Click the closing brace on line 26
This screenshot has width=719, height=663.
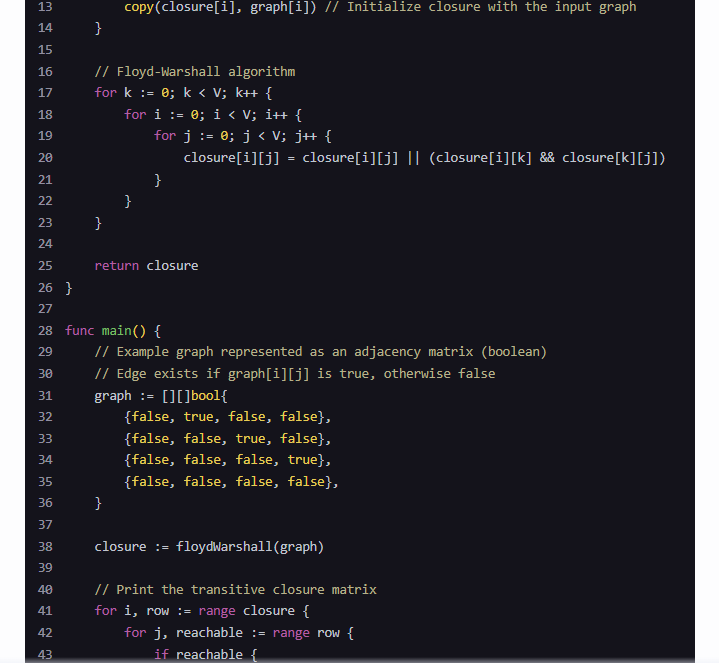(x=69, y=288)
